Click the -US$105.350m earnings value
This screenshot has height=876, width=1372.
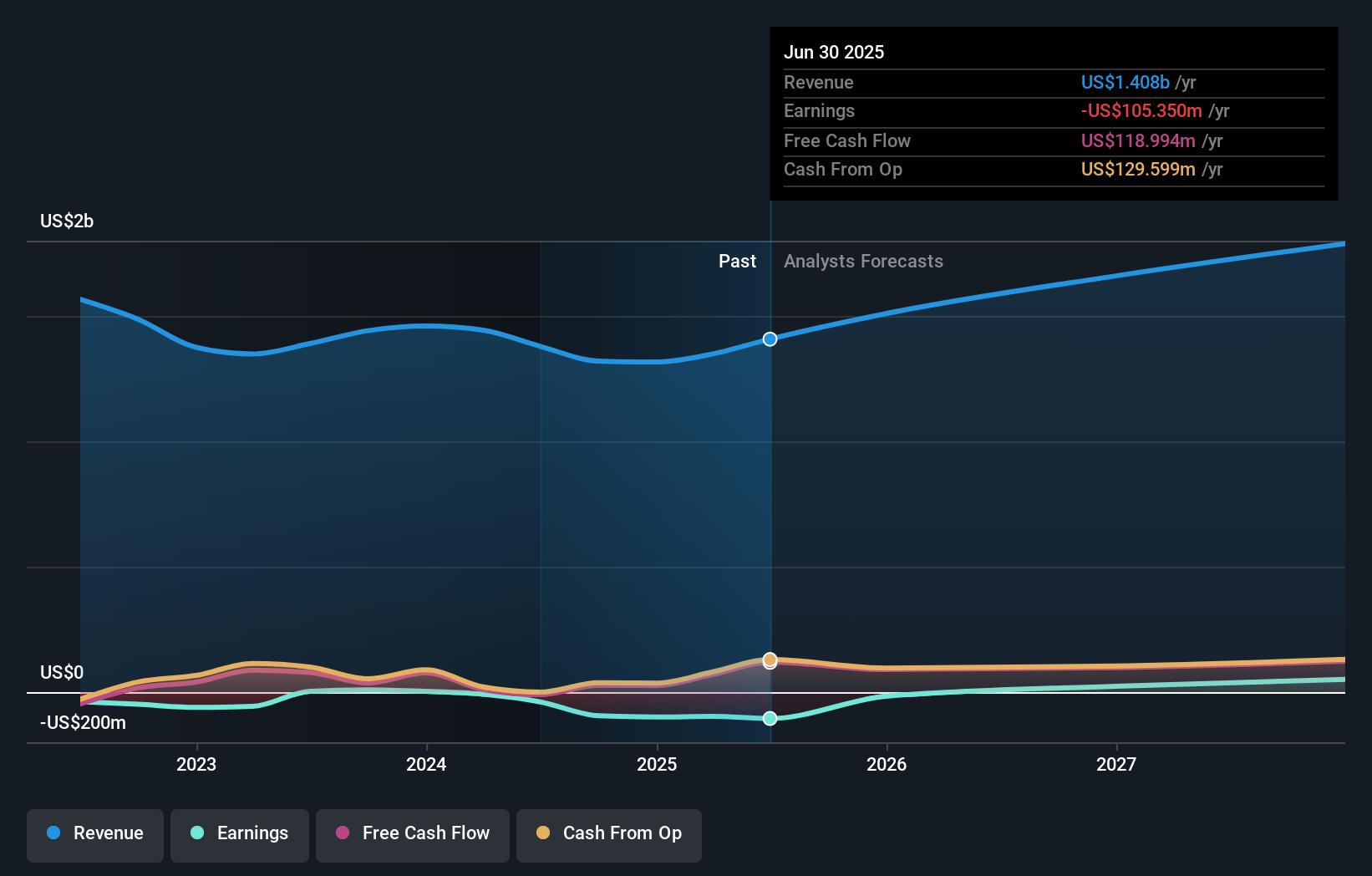[x=1141, y=110]
